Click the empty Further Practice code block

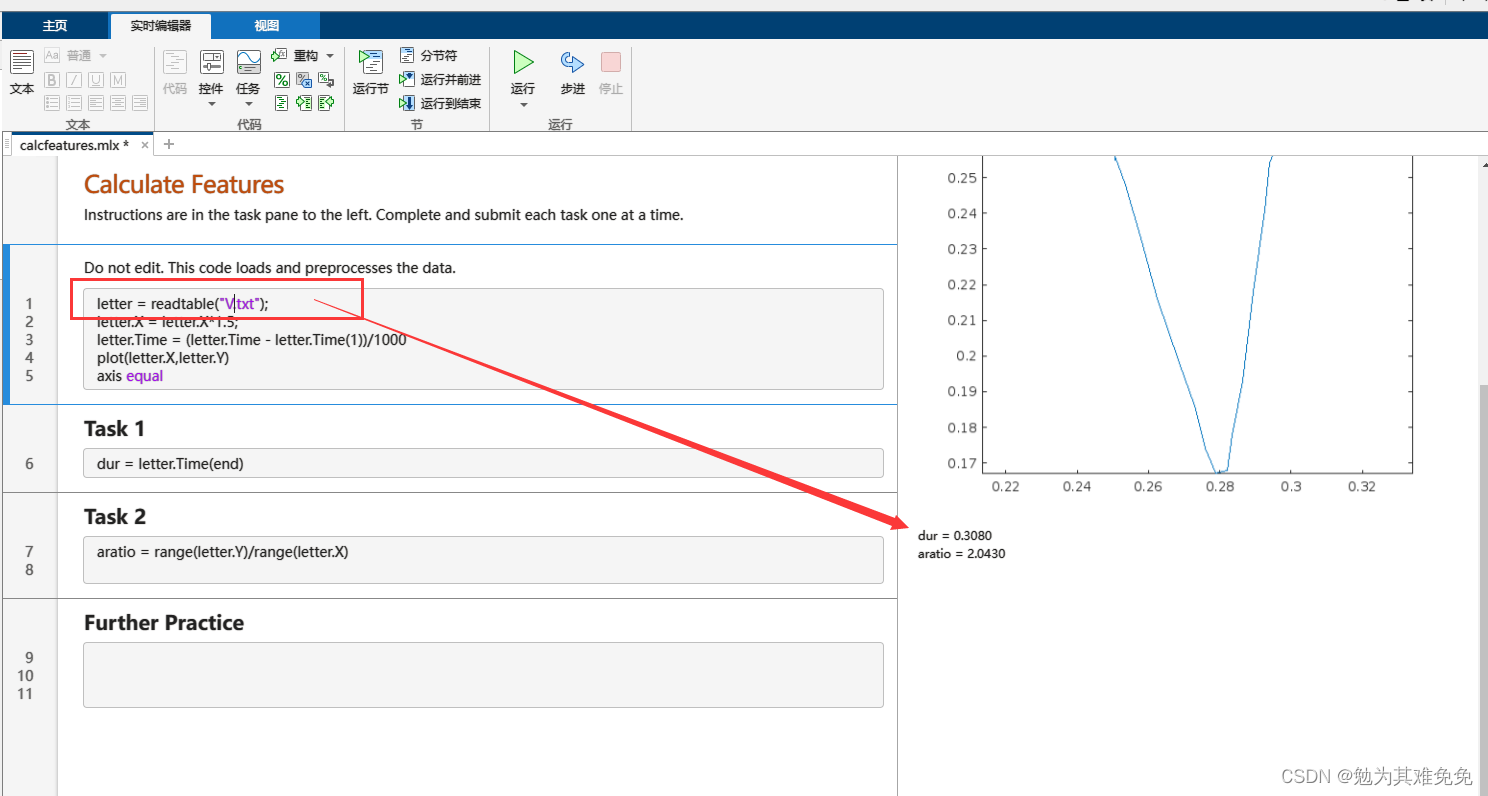click(483, 675)
